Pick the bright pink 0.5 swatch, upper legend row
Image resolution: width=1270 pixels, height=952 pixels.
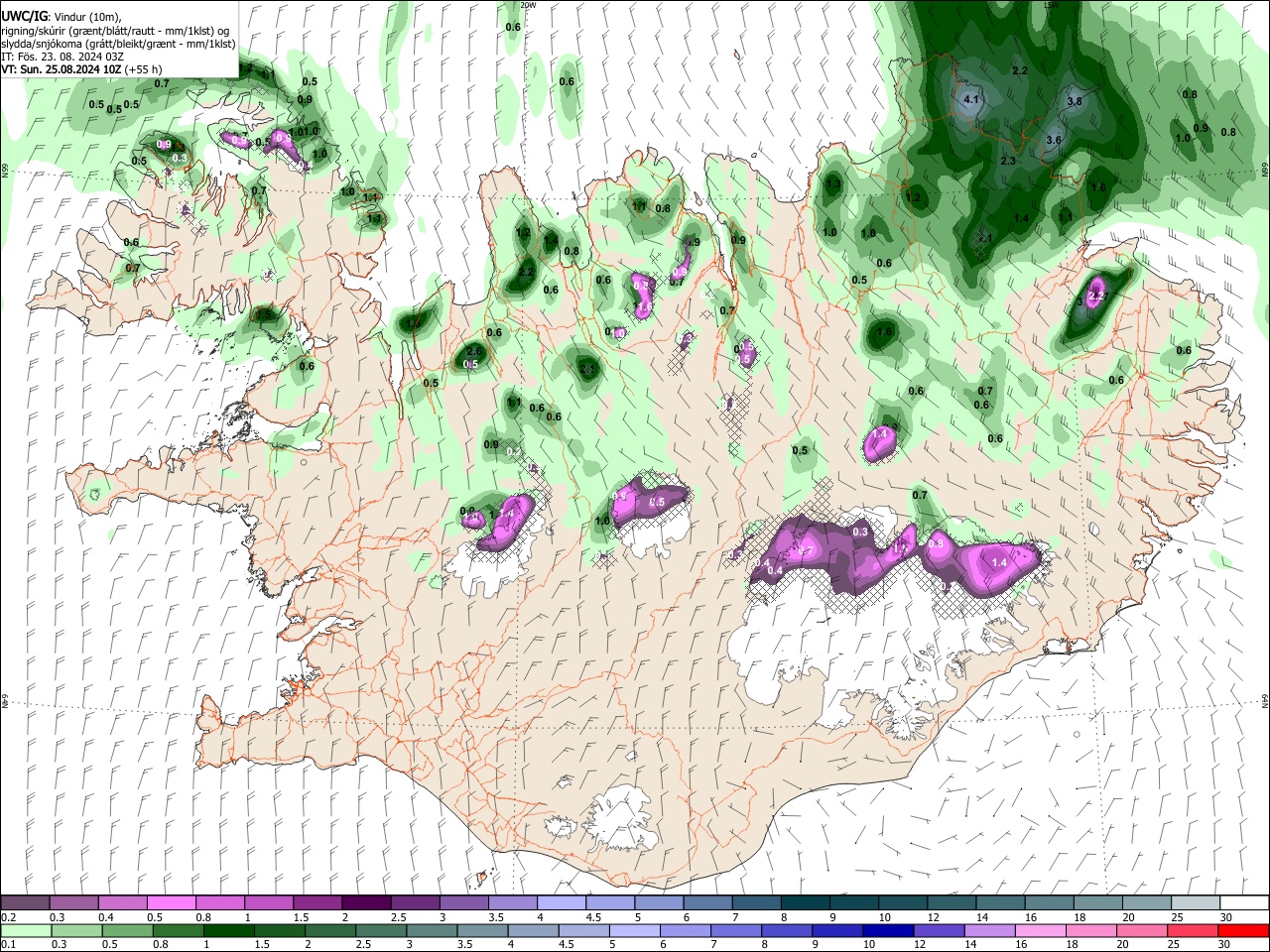click(x=172, y=903)
